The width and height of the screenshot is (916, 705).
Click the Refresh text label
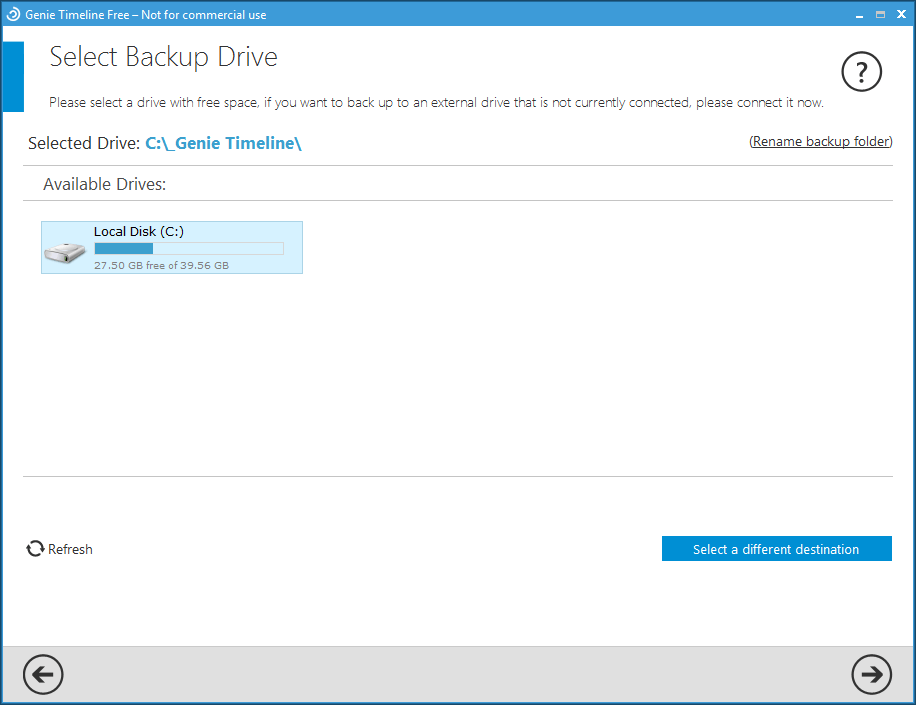(x=70, y=549)
